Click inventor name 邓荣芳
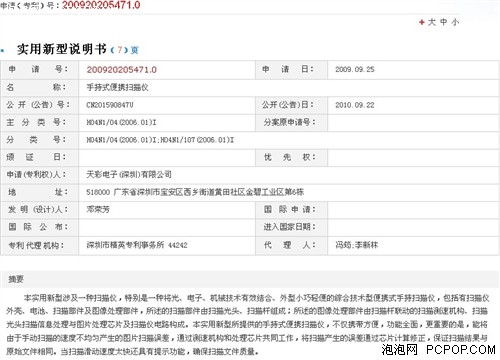The height and width of the screenshot is (360, 500). pos(98,209)
